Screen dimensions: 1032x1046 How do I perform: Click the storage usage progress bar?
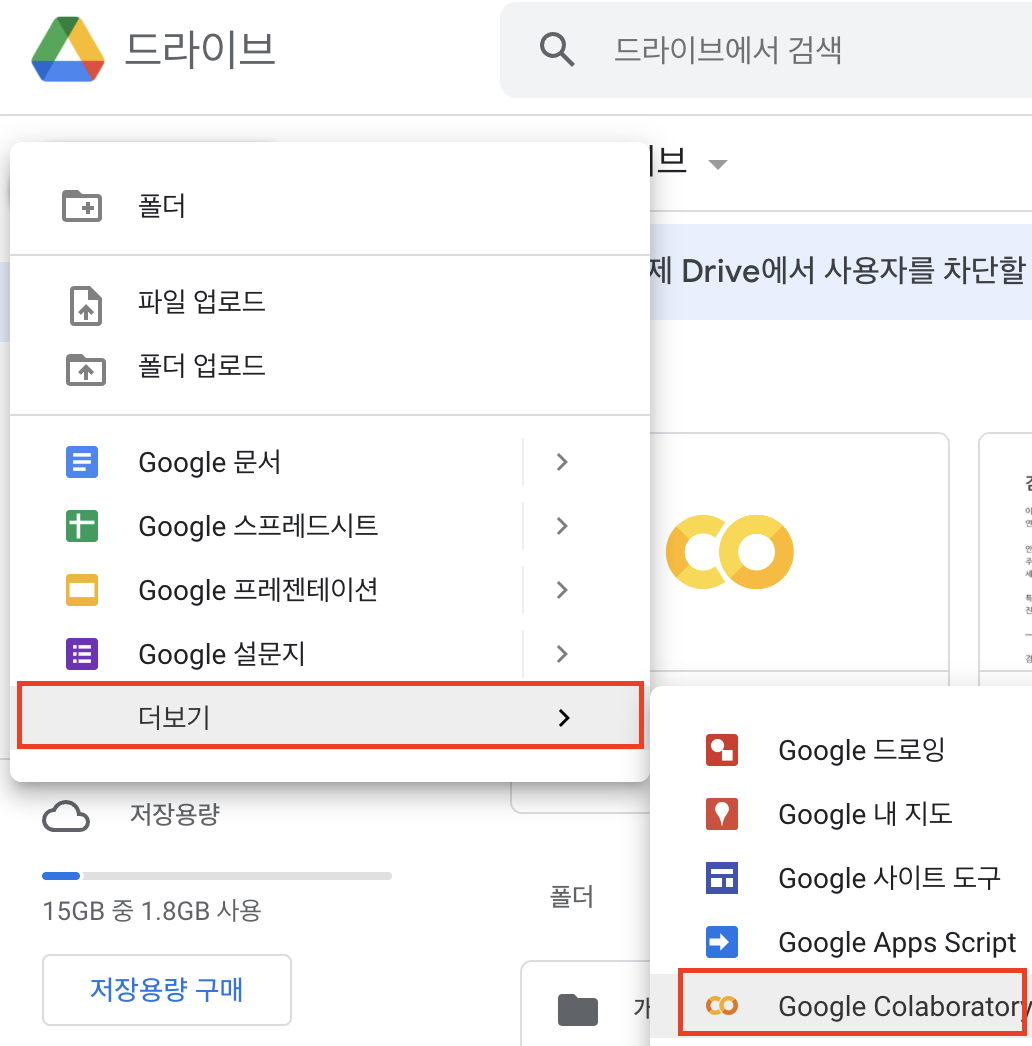pyautogui.click(x=217, y=876)
